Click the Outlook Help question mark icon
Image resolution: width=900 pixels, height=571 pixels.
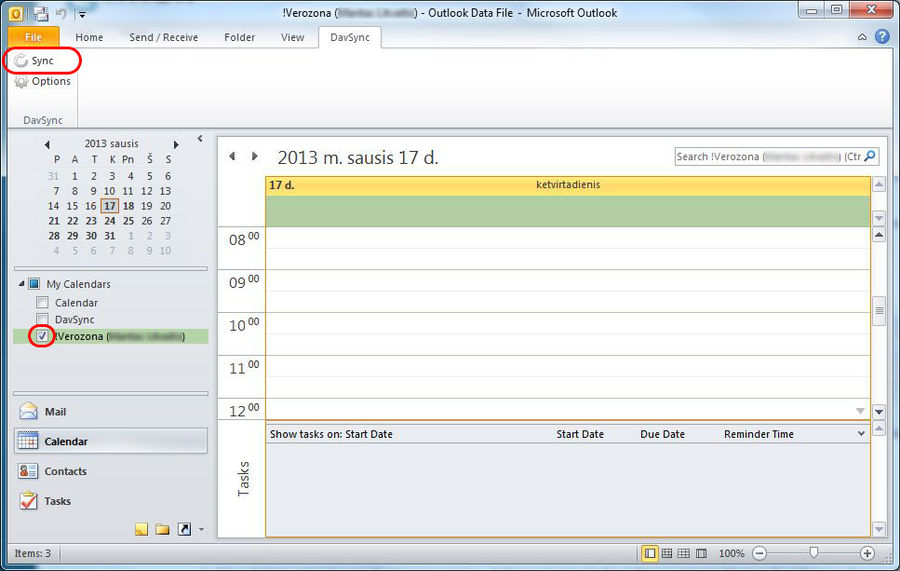click(x=882, y=37)
